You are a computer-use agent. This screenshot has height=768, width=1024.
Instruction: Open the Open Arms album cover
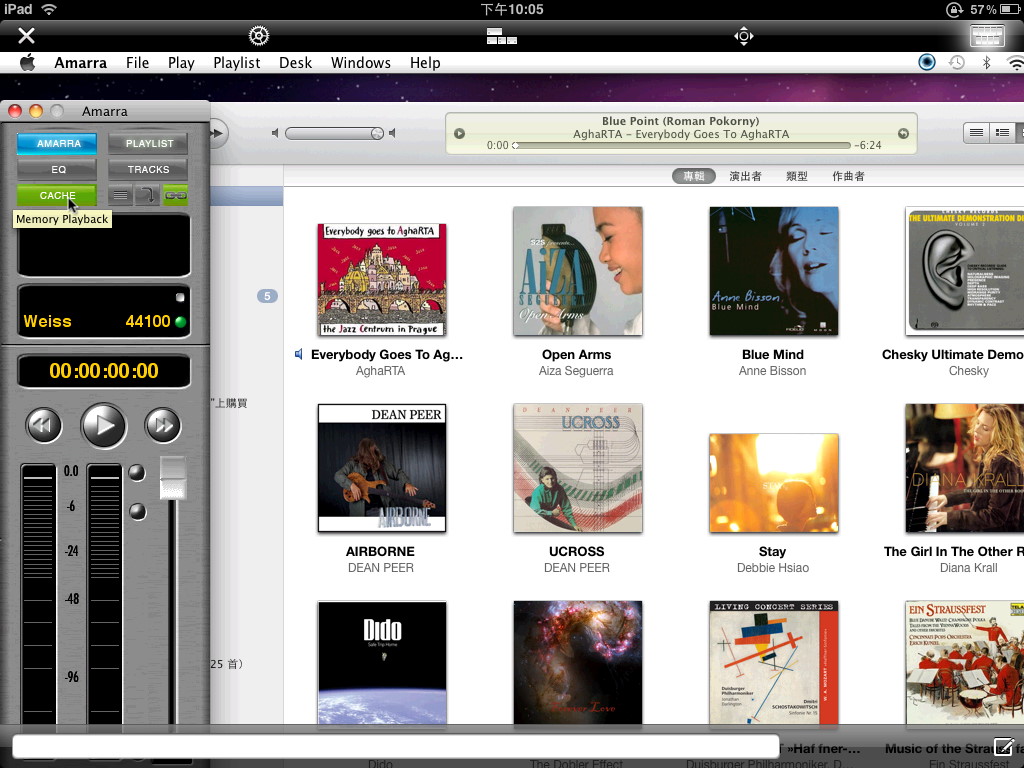[x=578, y=271]
